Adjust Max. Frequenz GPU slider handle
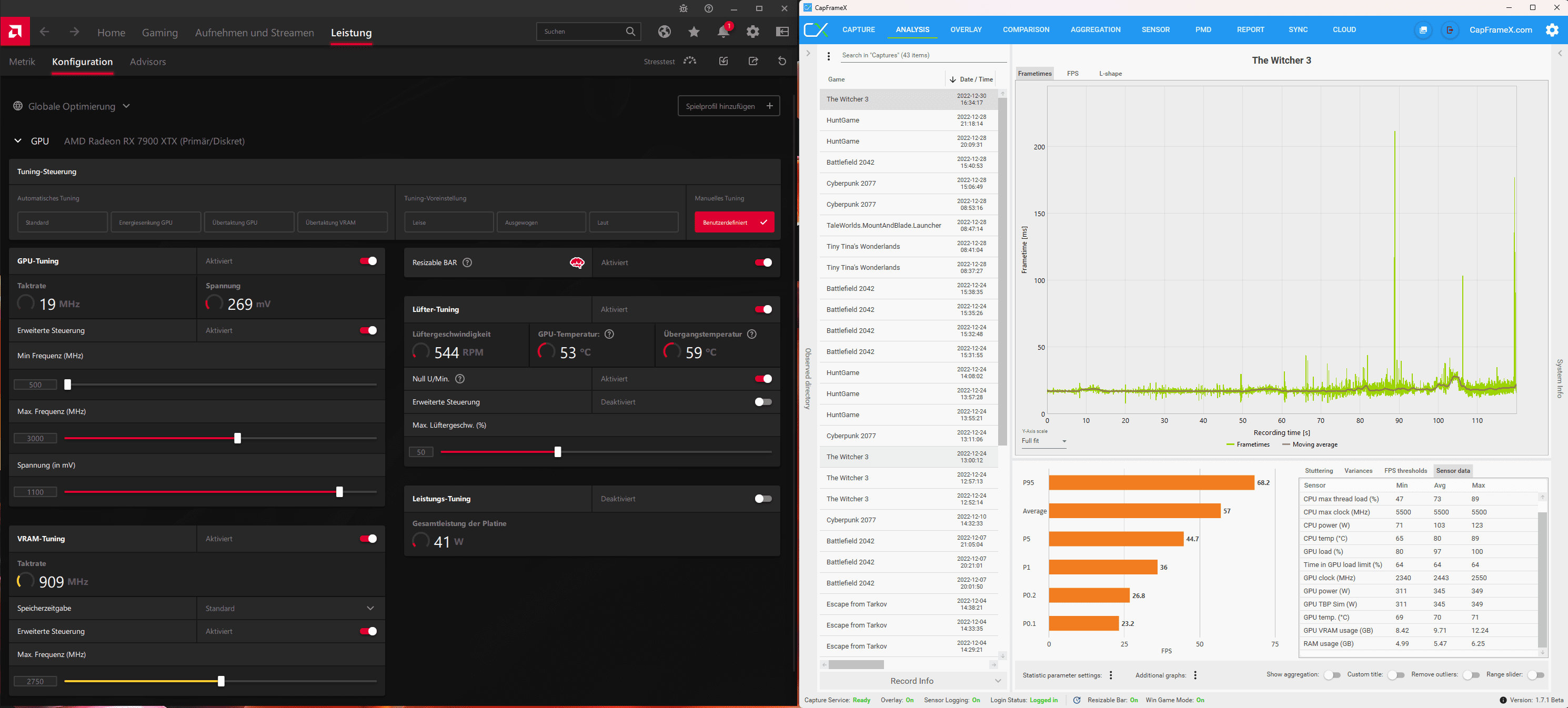This screenshot has height=708, width=1568. (x=237, y=438)
